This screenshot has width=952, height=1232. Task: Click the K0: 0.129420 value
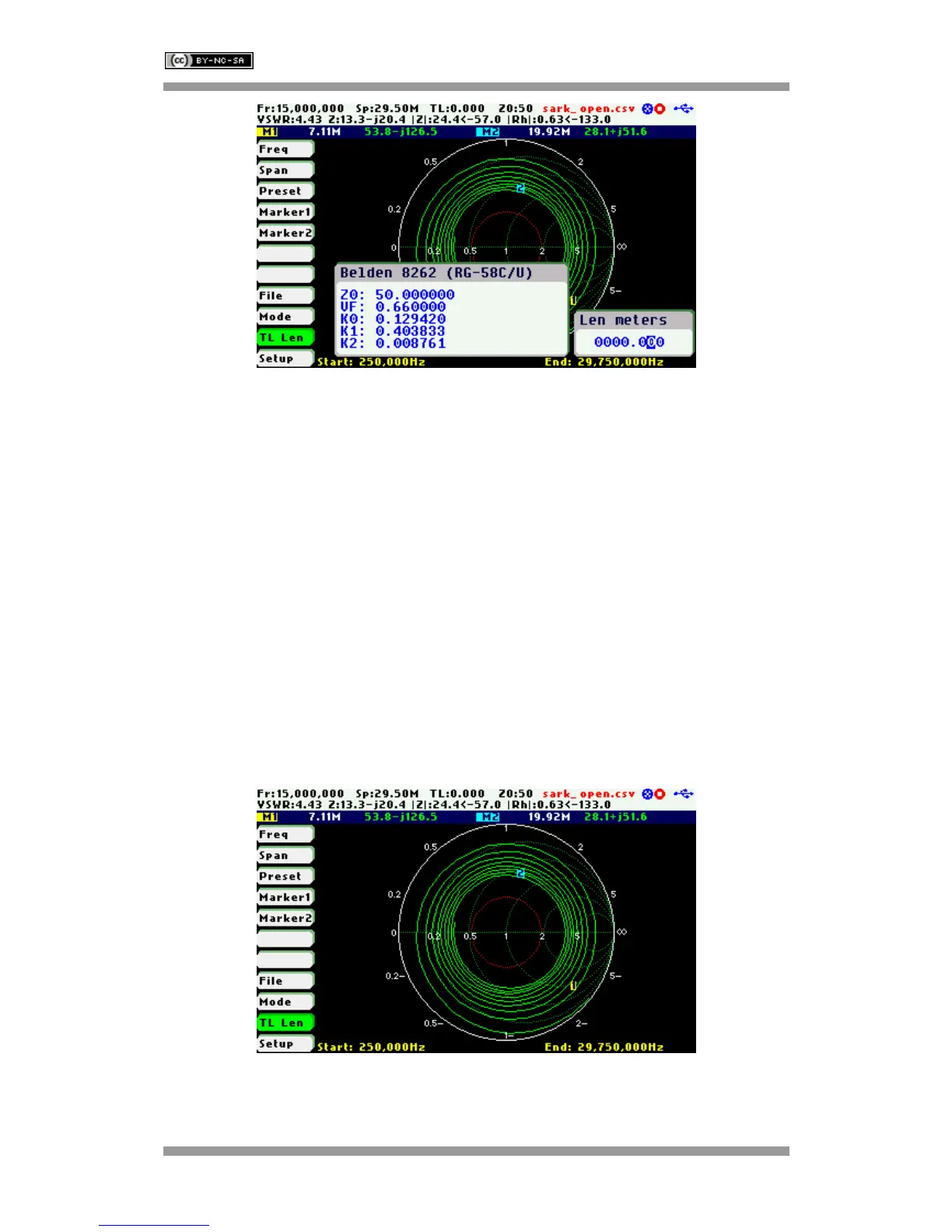coord(393,319)
